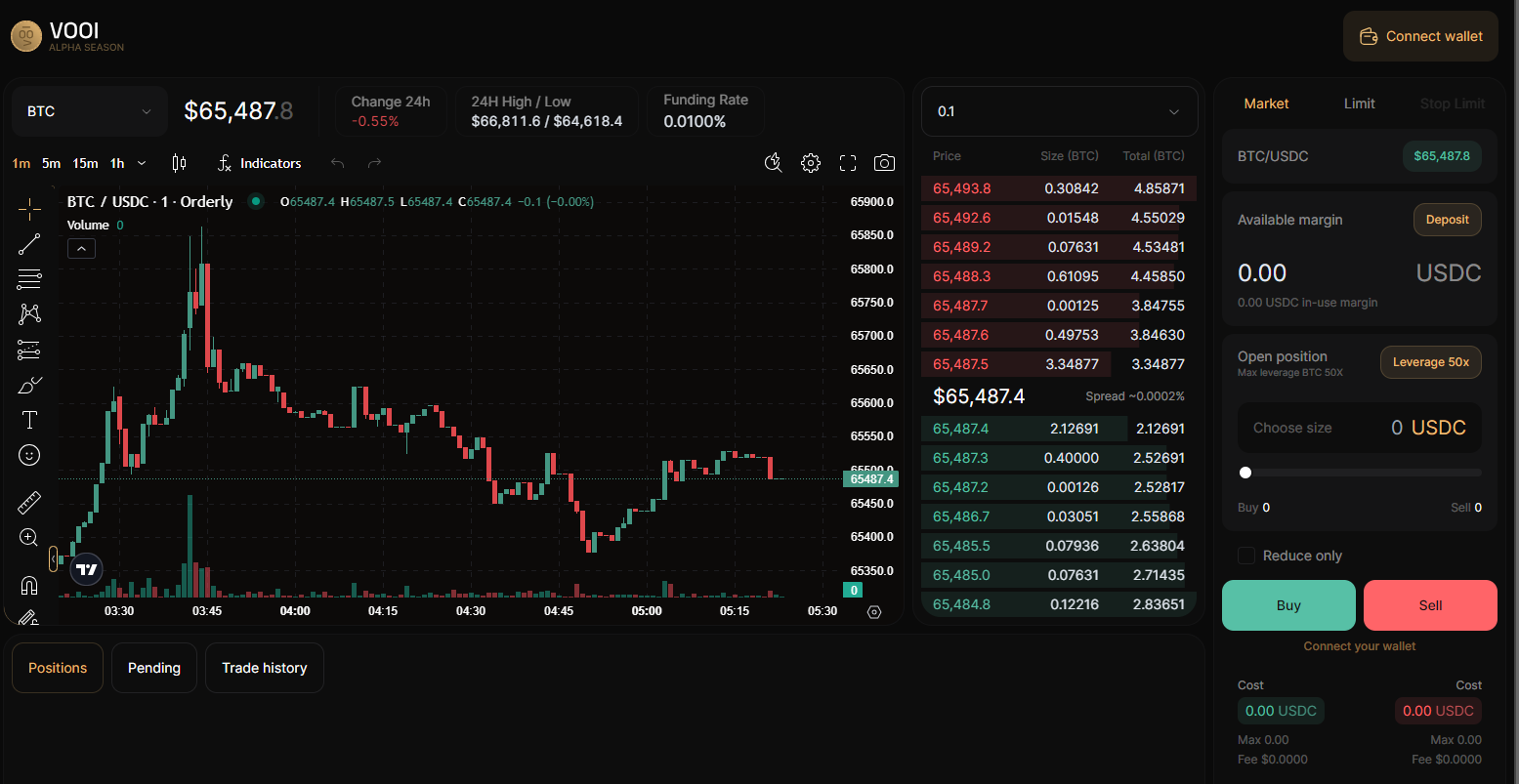Take a chart snapshot with camera icon
This screenshot has height=784, width=1519.
click(884, 163)
